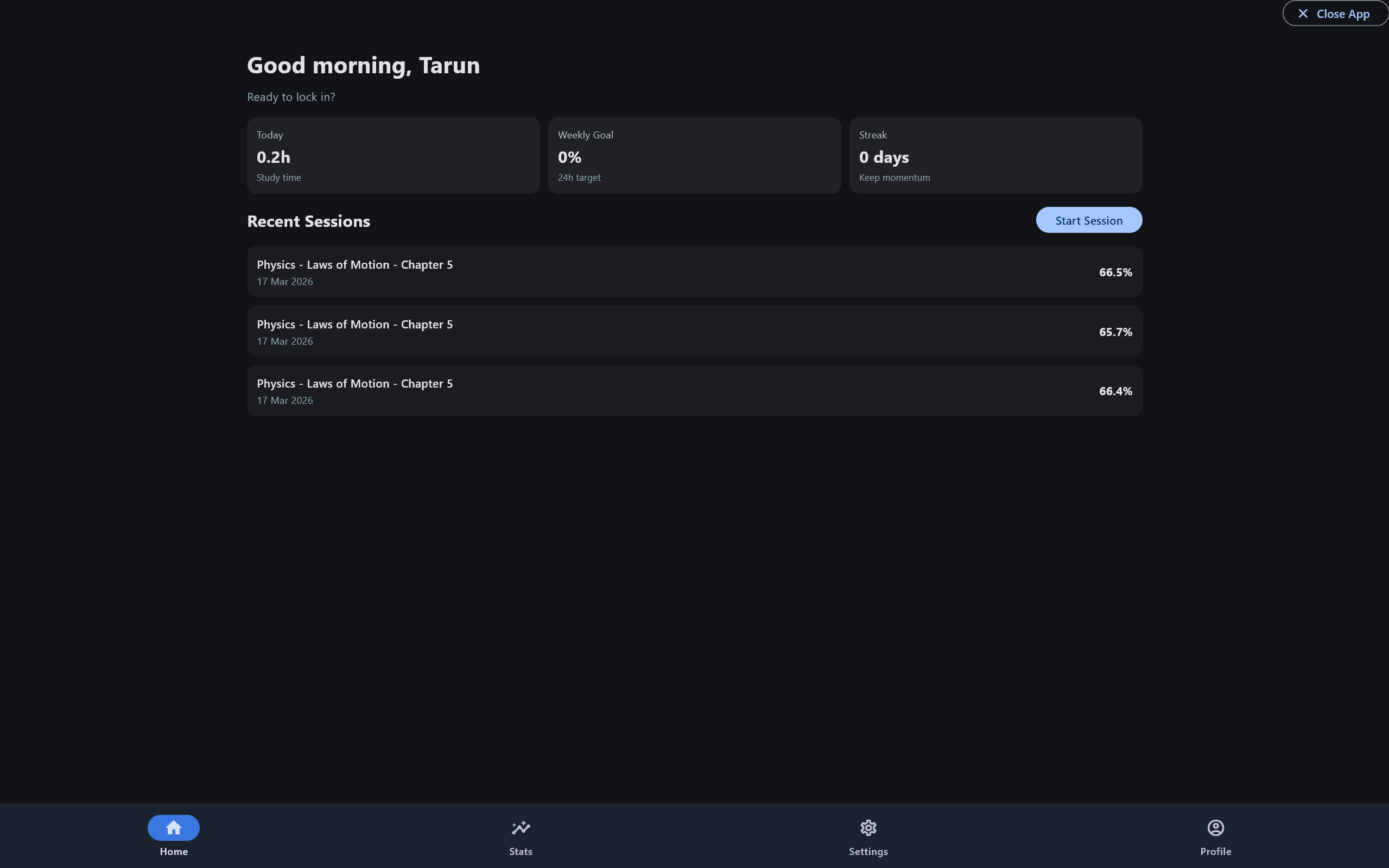This screenshot has width=1389, height=868.
Task: Switch to the Stats tab label
Action: tap(521, 851)
